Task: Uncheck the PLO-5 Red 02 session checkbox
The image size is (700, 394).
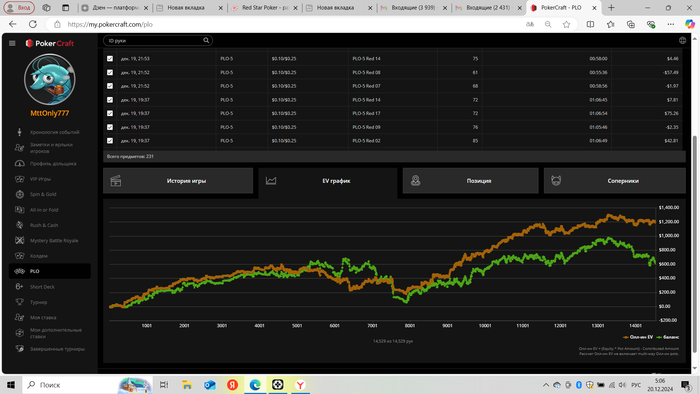Action: point(110,141)
